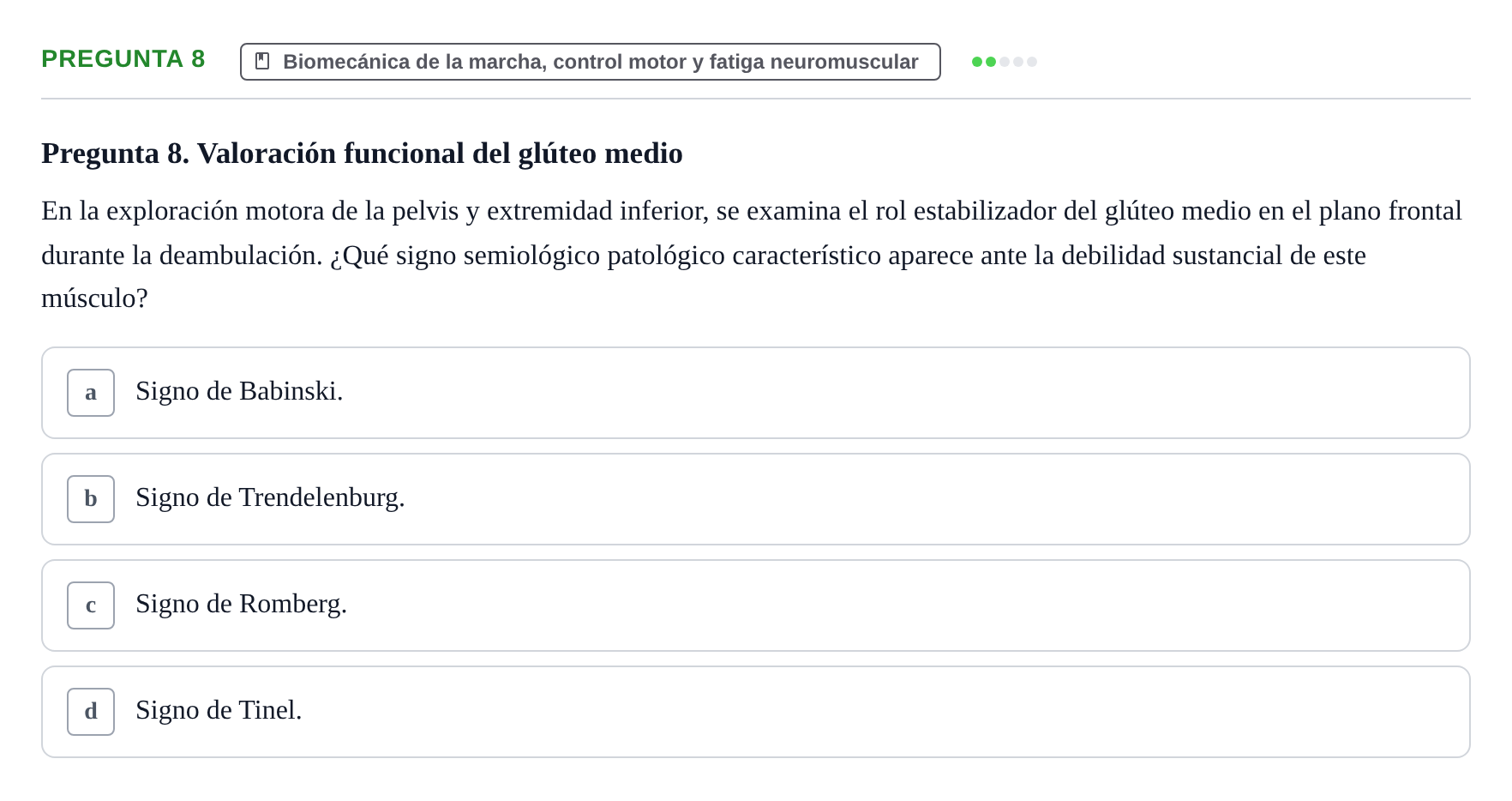This screenshot has height=801, width=1512.
Task: Select the letter 'd' box for Tinel
Action: pyautogui.click(x=91, y=712)
